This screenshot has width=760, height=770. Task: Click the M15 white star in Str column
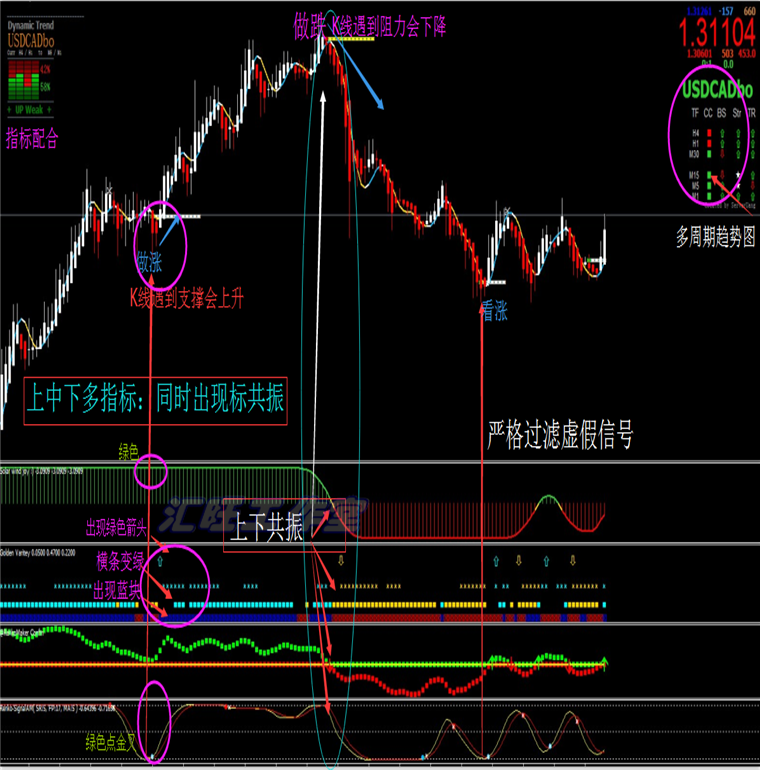click(x=735, y=176)
